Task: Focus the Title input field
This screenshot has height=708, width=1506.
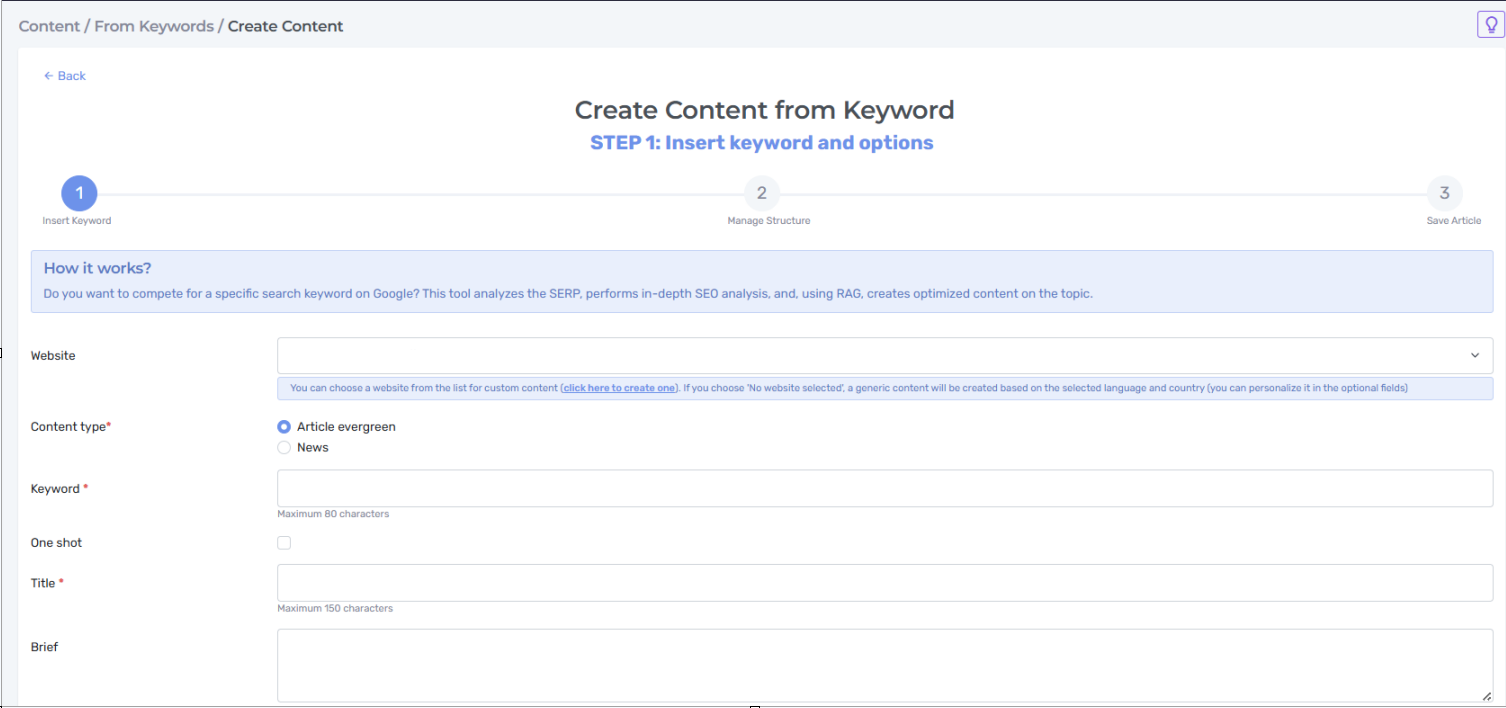Action: pos(885,583)
